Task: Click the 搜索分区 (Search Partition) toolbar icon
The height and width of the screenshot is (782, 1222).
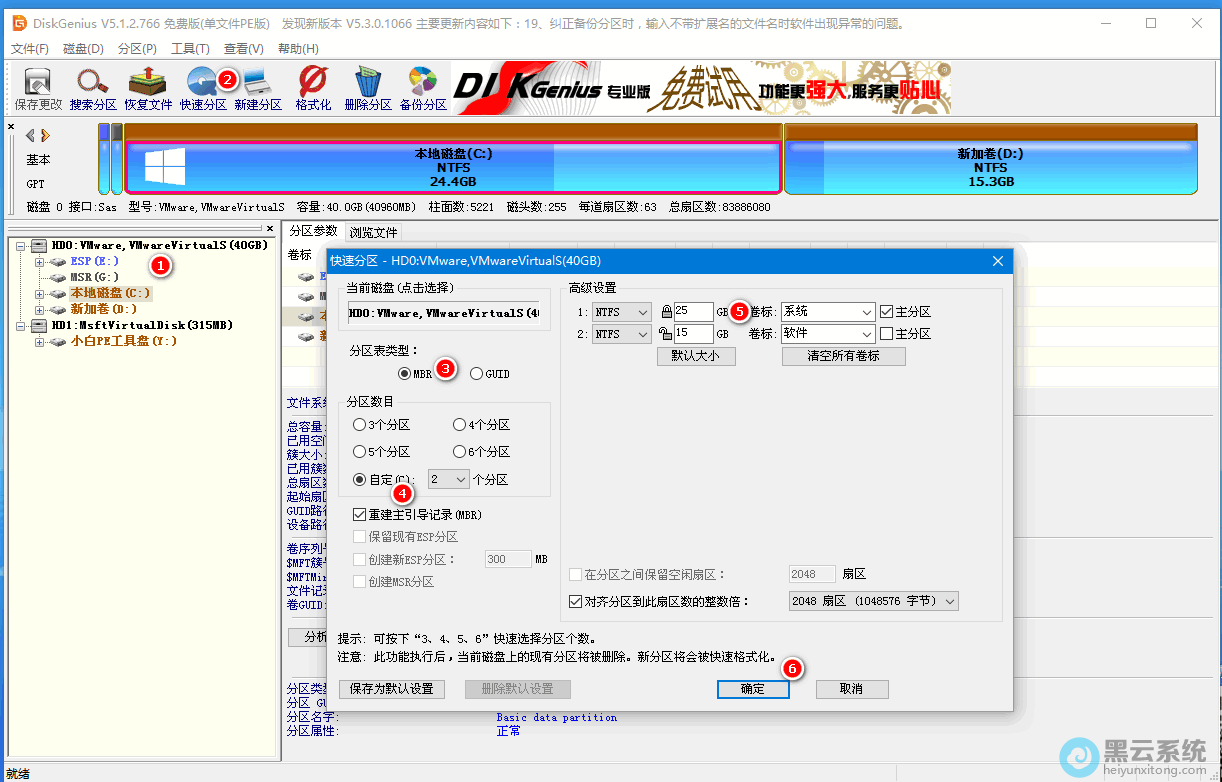Action: [x=93, y=87]
